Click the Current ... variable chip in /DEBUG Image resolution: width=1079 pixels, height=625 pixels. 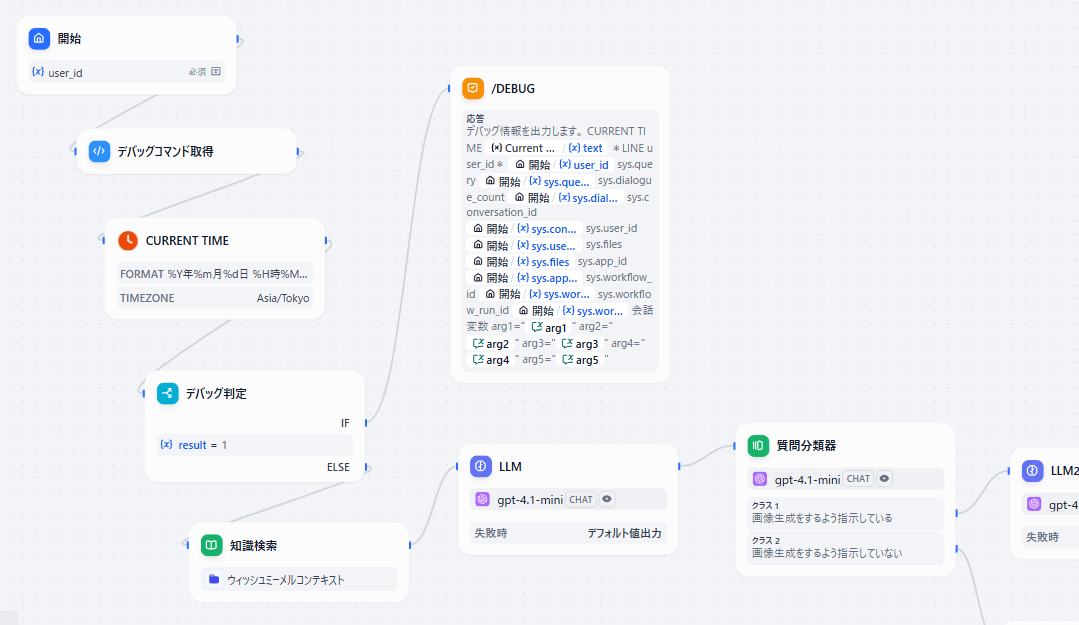pyautogui.click(x=522, y=148)
